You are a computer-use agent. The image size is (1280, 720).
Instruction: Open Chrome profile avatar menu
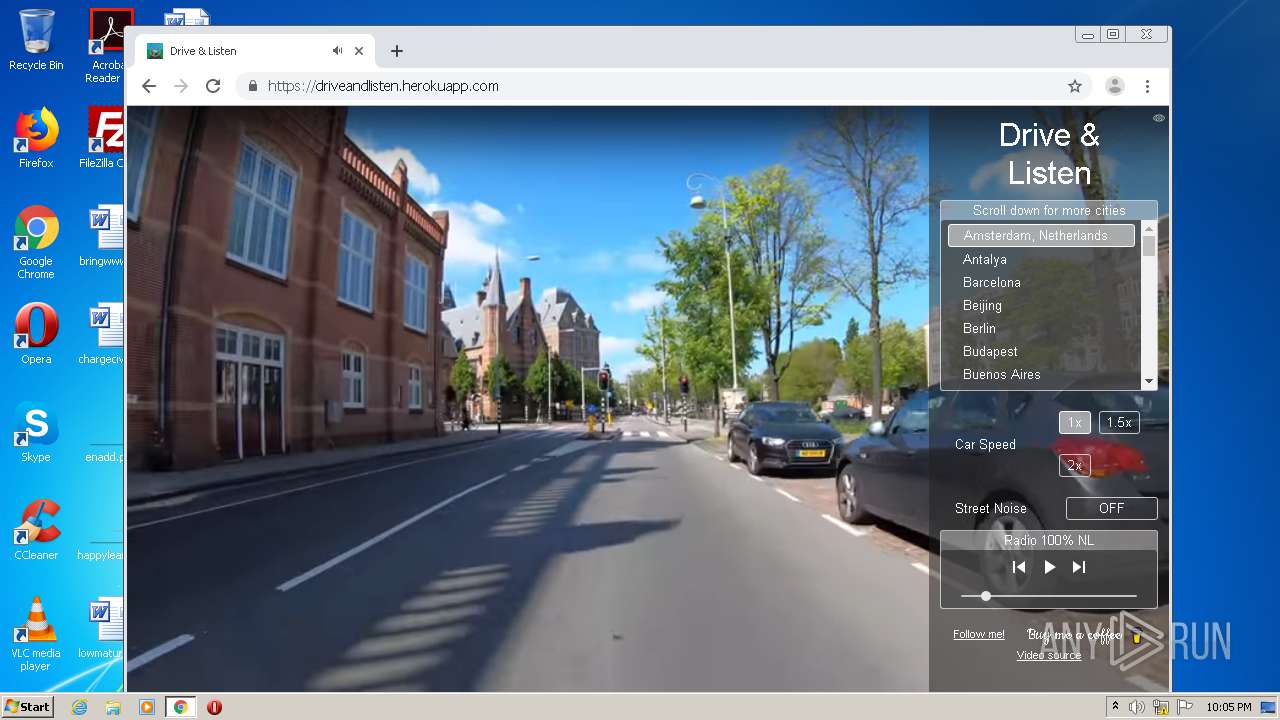coord(1115,86)
